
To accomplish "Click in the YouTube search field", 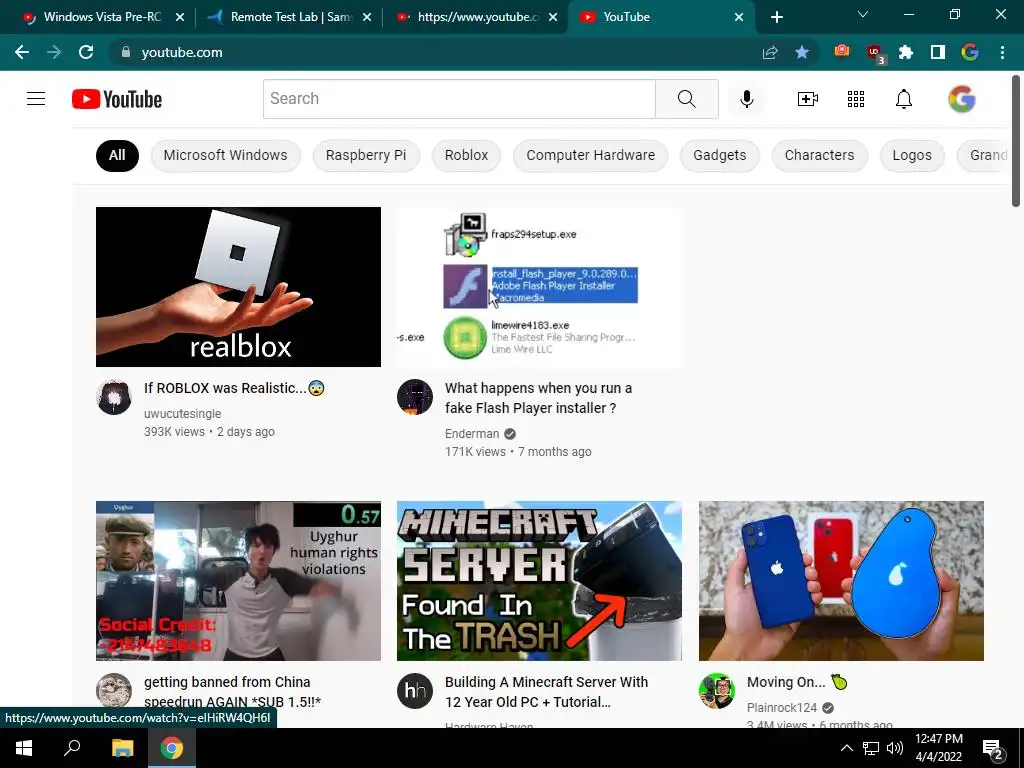I will tap(459, 99).
